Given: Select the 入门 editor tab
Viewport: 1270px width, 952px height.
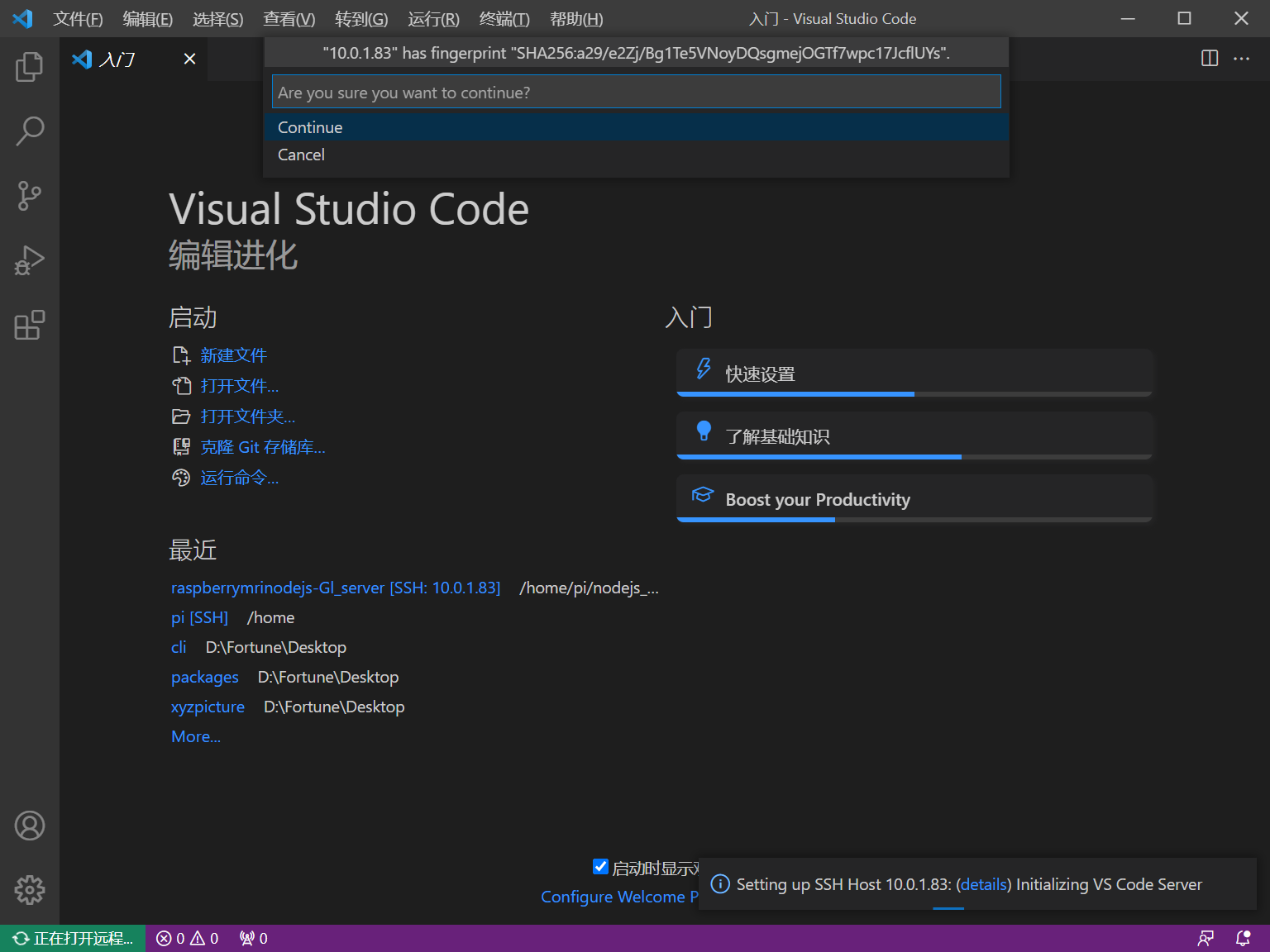Looking at the screenshot, I should (x=134, y=59).
